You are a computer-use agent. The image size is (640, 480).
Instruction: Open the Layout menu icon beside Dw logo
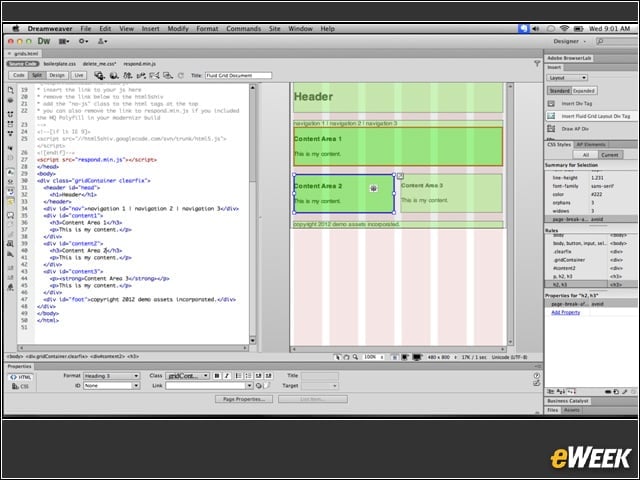pyautogui.click(x=64, y=41)
